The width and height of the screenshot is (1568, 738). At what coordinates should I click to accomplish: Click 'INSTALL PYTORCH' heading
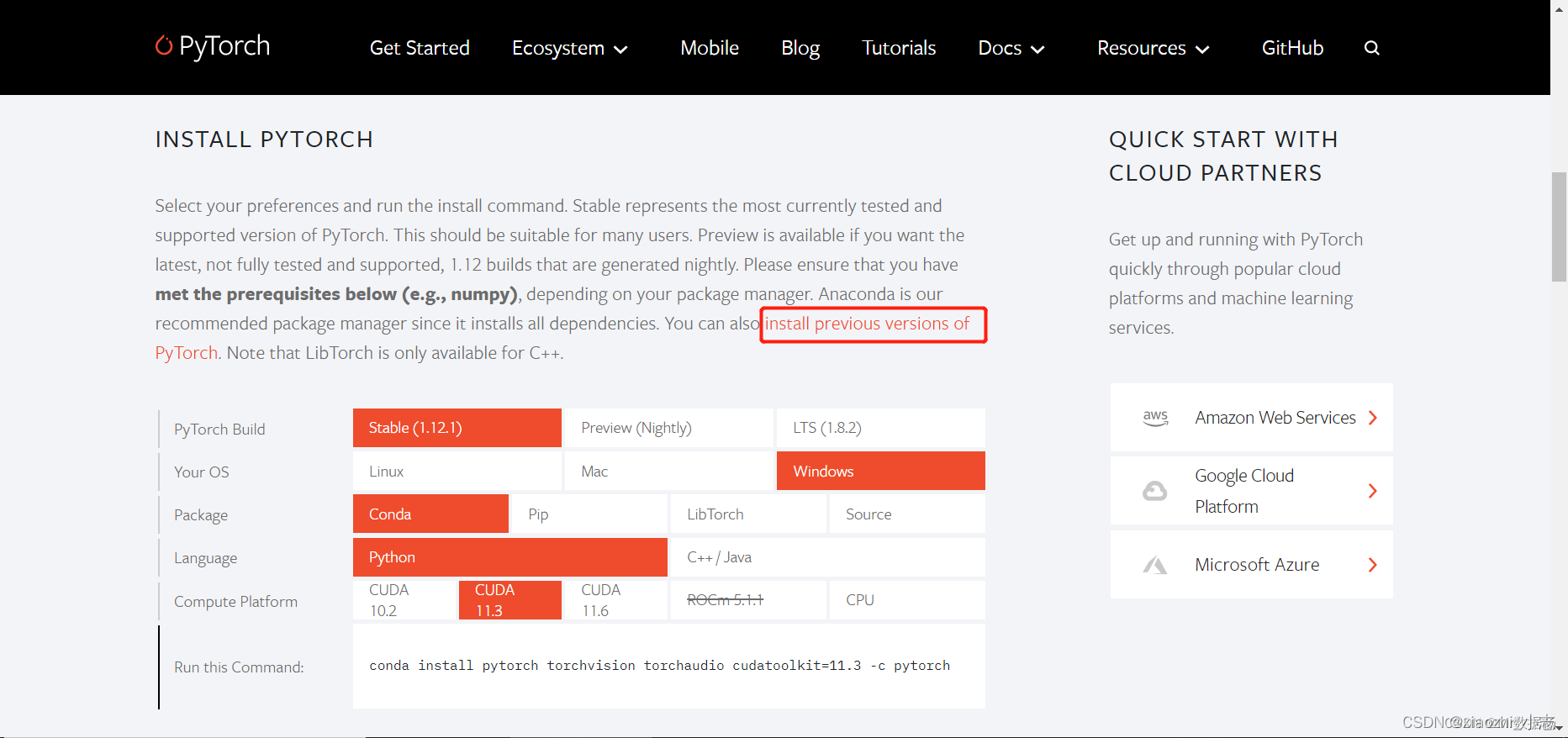[x=264, y=140]
